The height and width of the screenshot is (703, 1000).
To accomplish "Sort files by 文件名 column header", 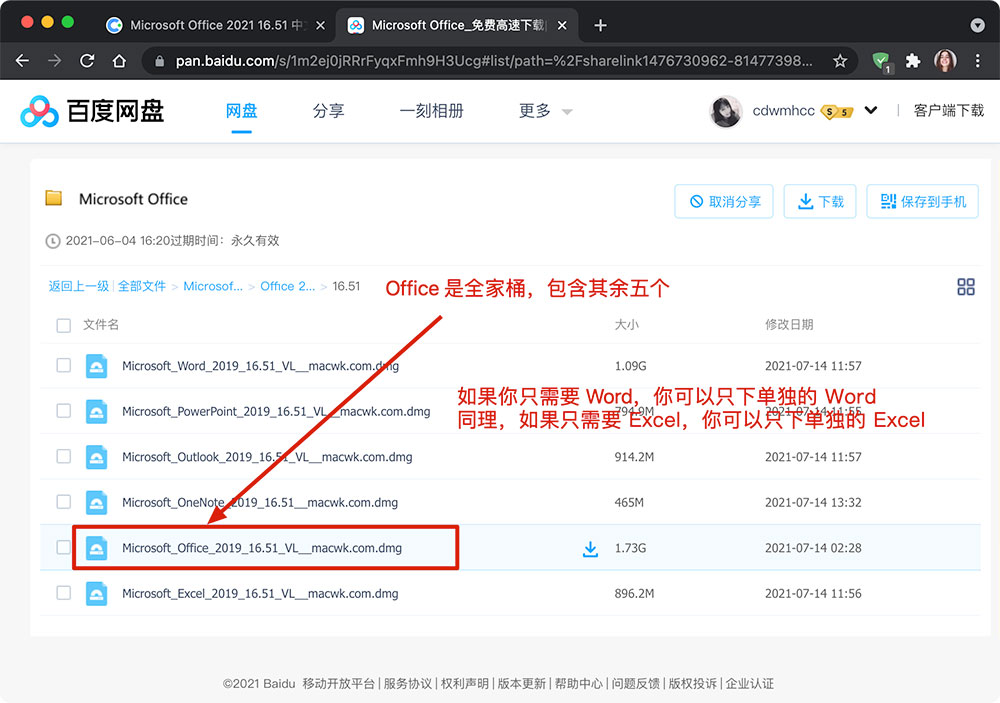I will (101, 325).
